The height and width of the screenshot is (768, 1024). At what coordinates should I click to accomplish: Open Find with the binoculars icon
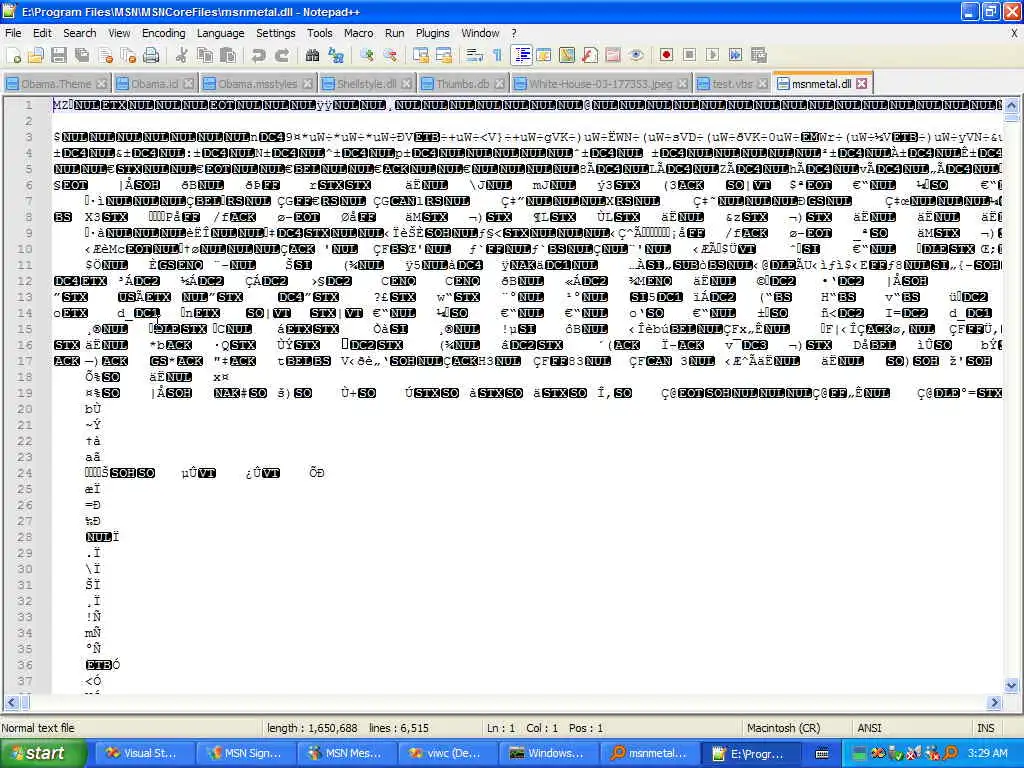(x=313, y=56)
